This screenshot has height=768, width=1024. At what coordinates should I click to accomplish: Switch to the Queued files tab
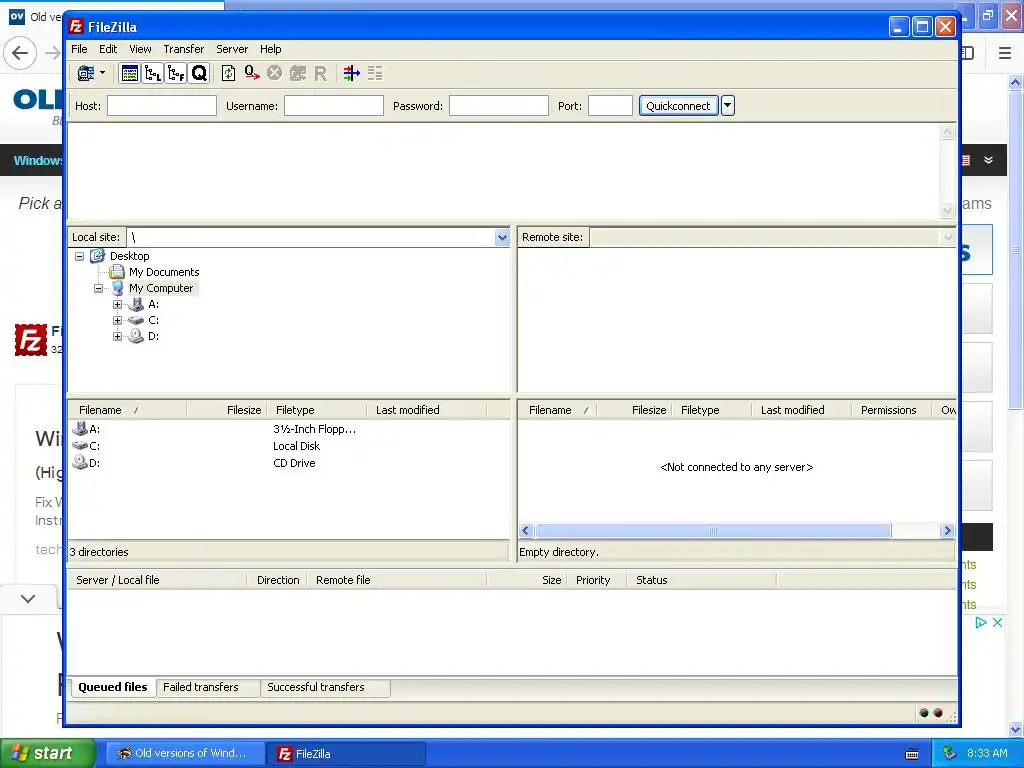(x=113, y=687)
